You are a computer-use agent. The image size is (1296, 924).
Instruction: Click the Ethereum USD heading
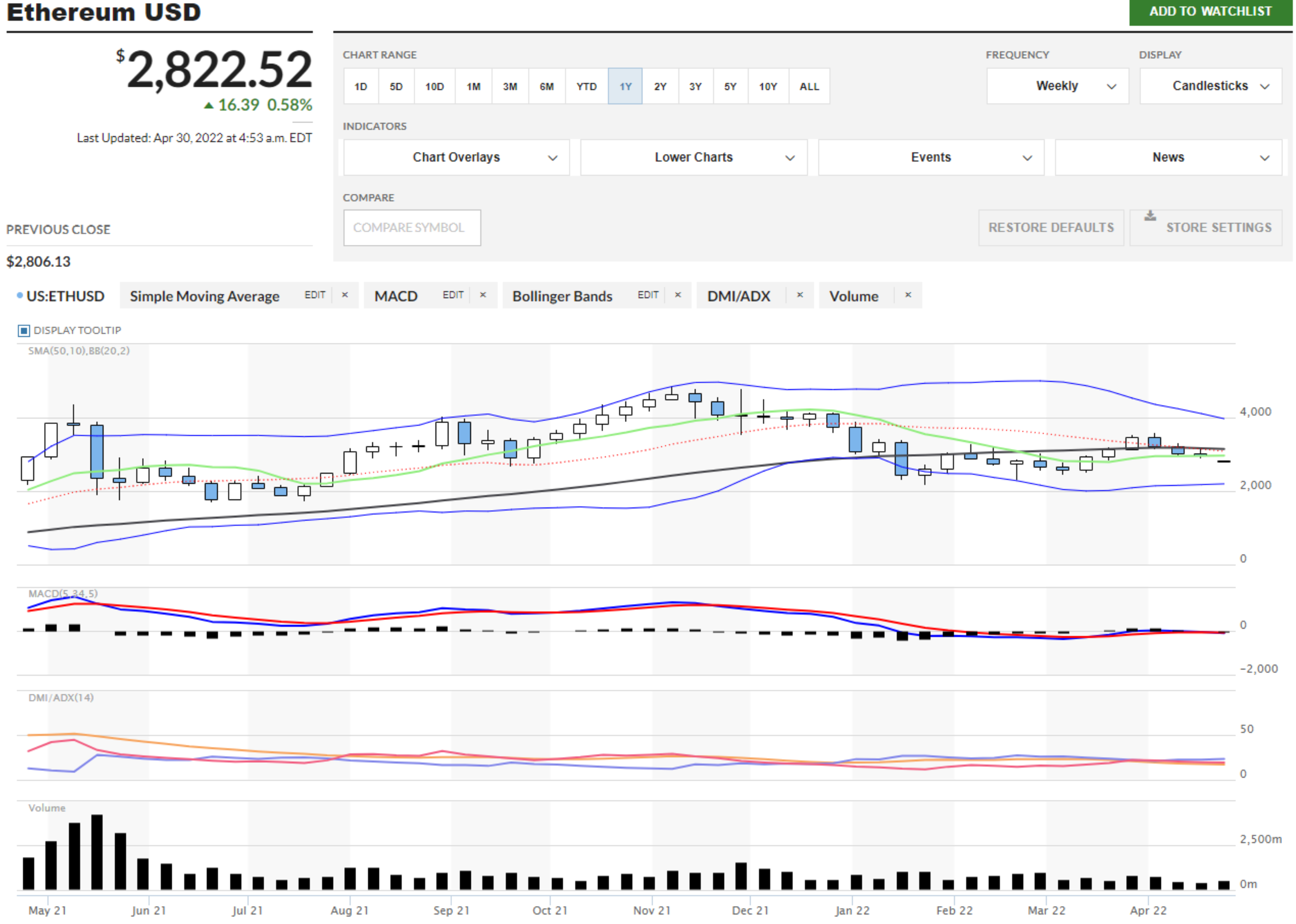pyautogui.click(x=104, y=12)
